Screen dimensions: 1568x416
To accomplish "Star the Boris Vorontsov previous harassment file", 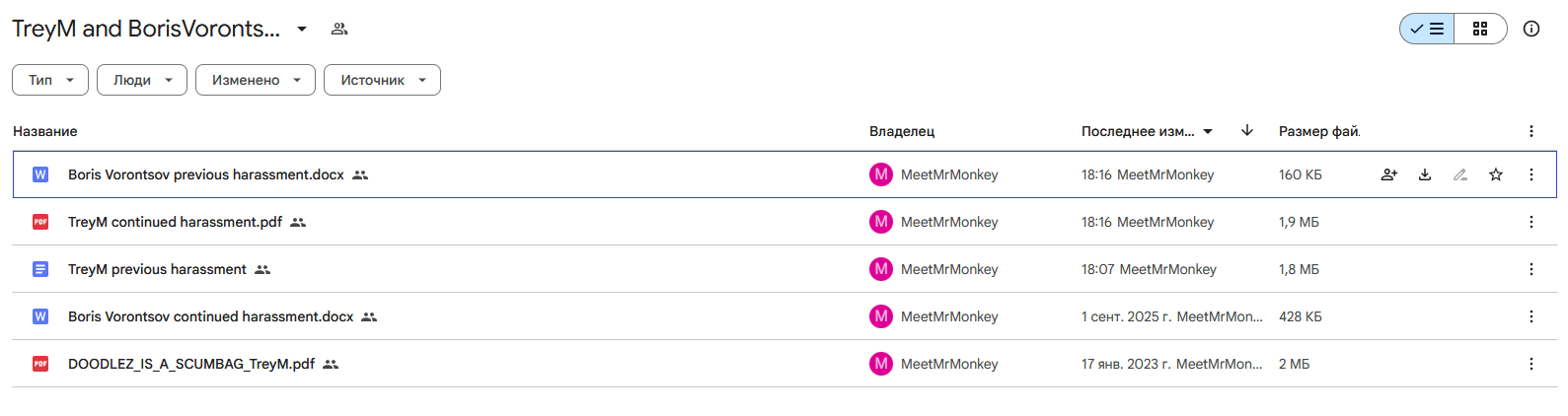I will click(x=1496, y=174).
